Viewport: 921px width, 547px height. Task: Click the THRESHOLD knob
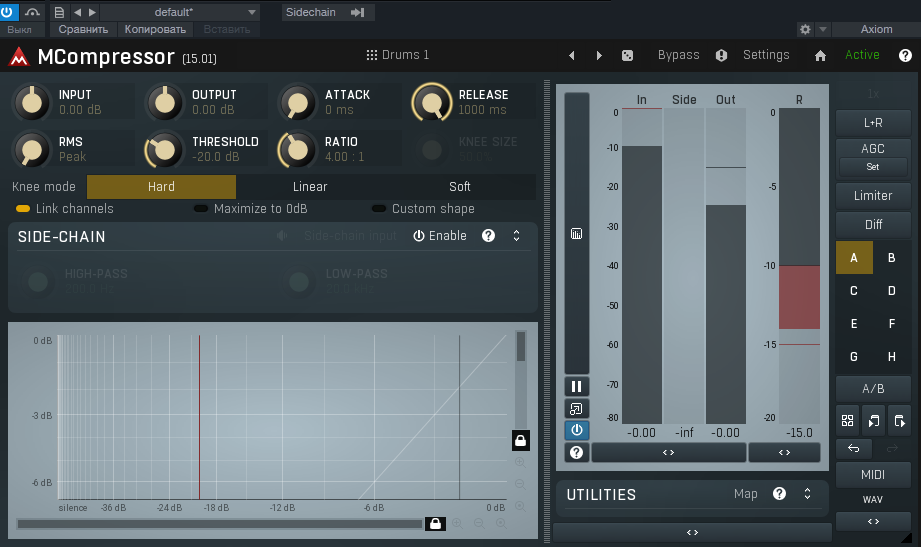164,149
